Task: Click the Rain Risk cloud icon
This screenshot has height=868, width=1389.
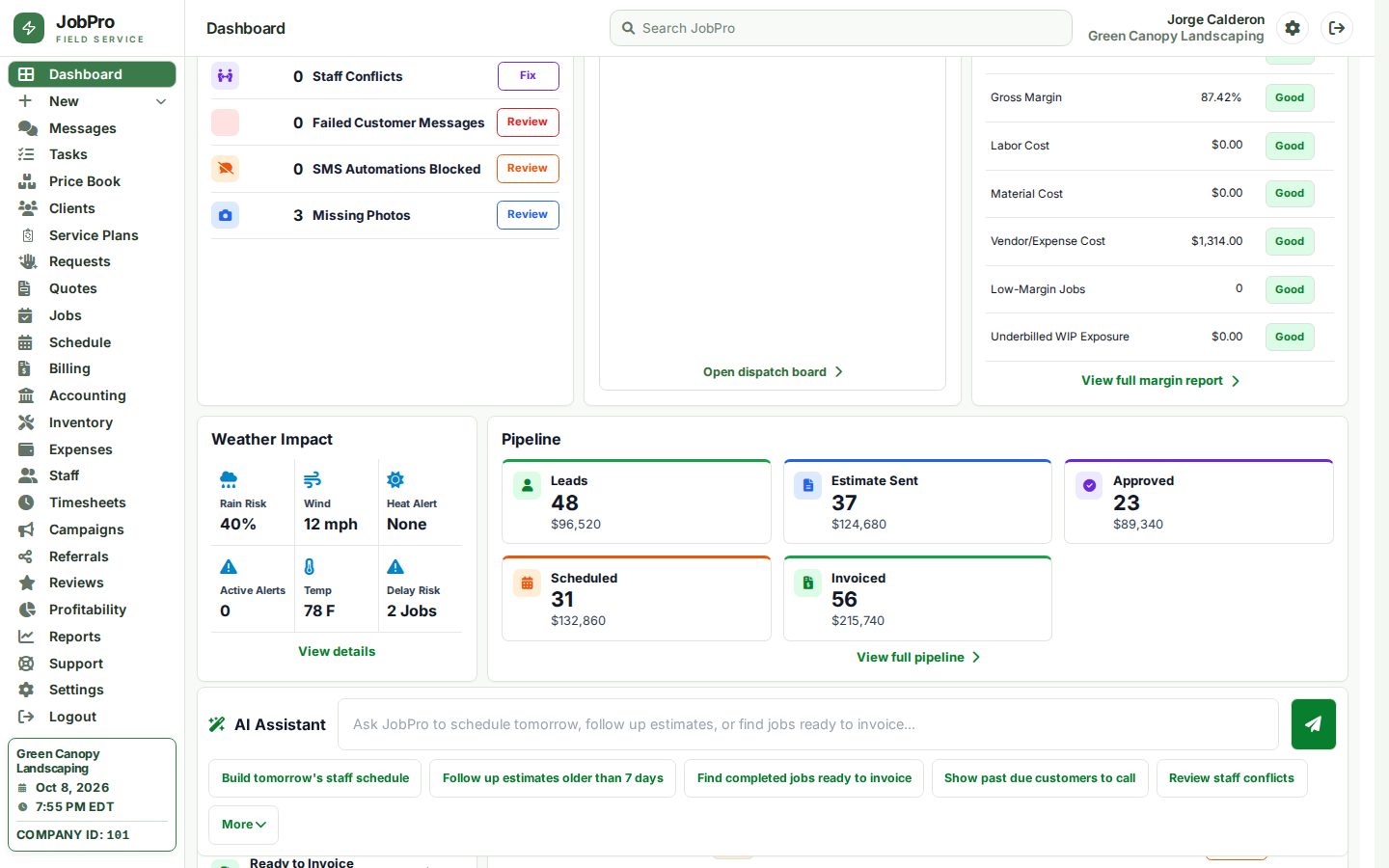Action: click(229, 479)
